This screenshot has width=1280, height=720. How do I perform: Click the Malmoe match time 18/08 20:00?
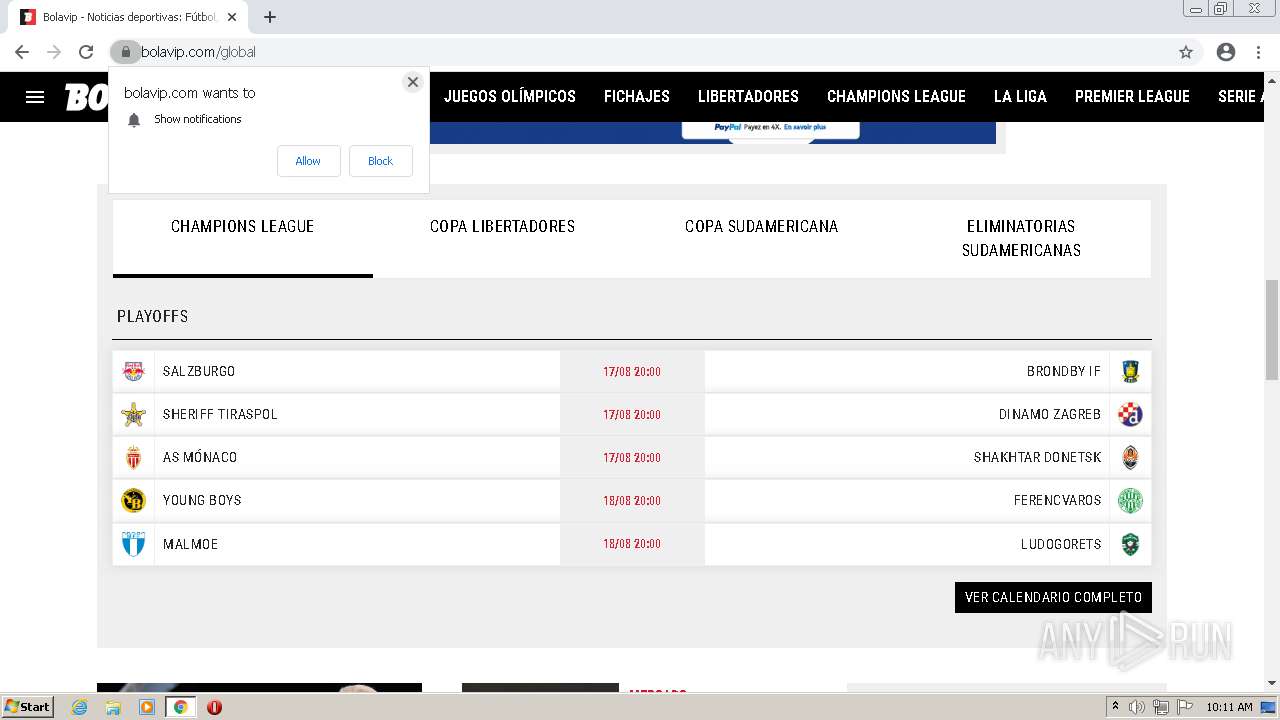tap(632, 544)
